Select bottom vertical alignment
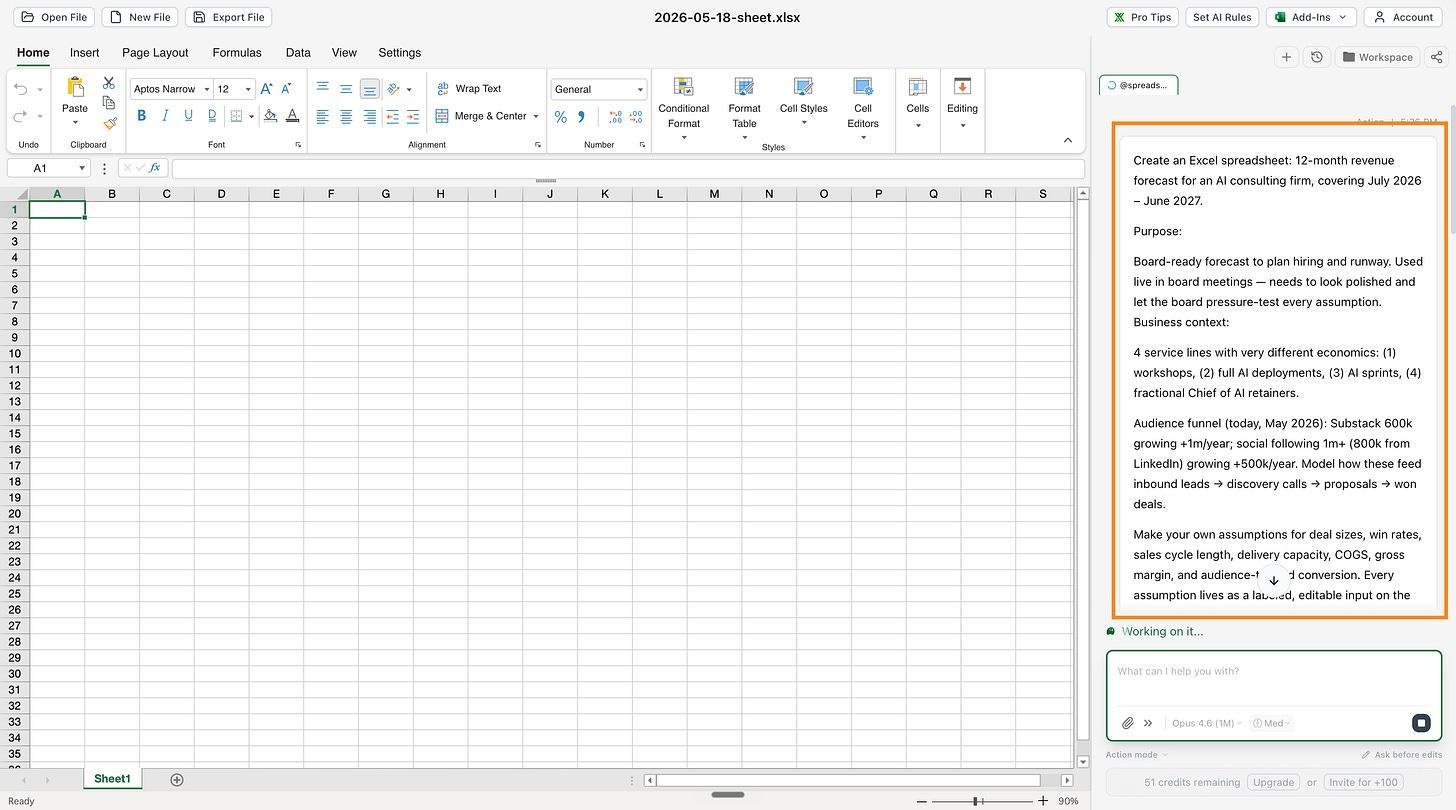Viewport: 1456px width, 810px height. pos(370,88)
